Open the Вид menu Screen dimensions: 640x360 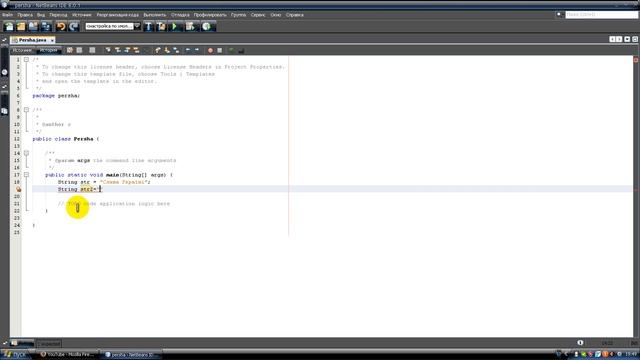(41, 15)
